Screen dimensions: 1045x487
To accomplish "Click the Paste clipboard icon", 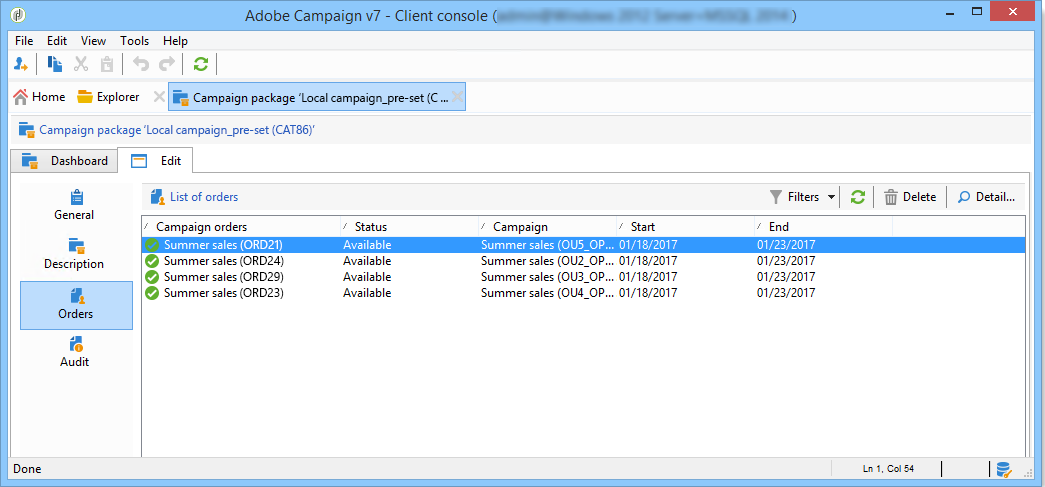I will coord(107,64).
